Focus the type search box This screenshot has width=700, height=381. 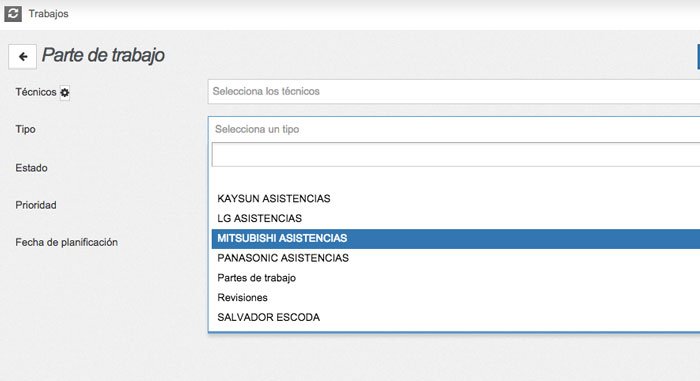[x=456, y=155]
